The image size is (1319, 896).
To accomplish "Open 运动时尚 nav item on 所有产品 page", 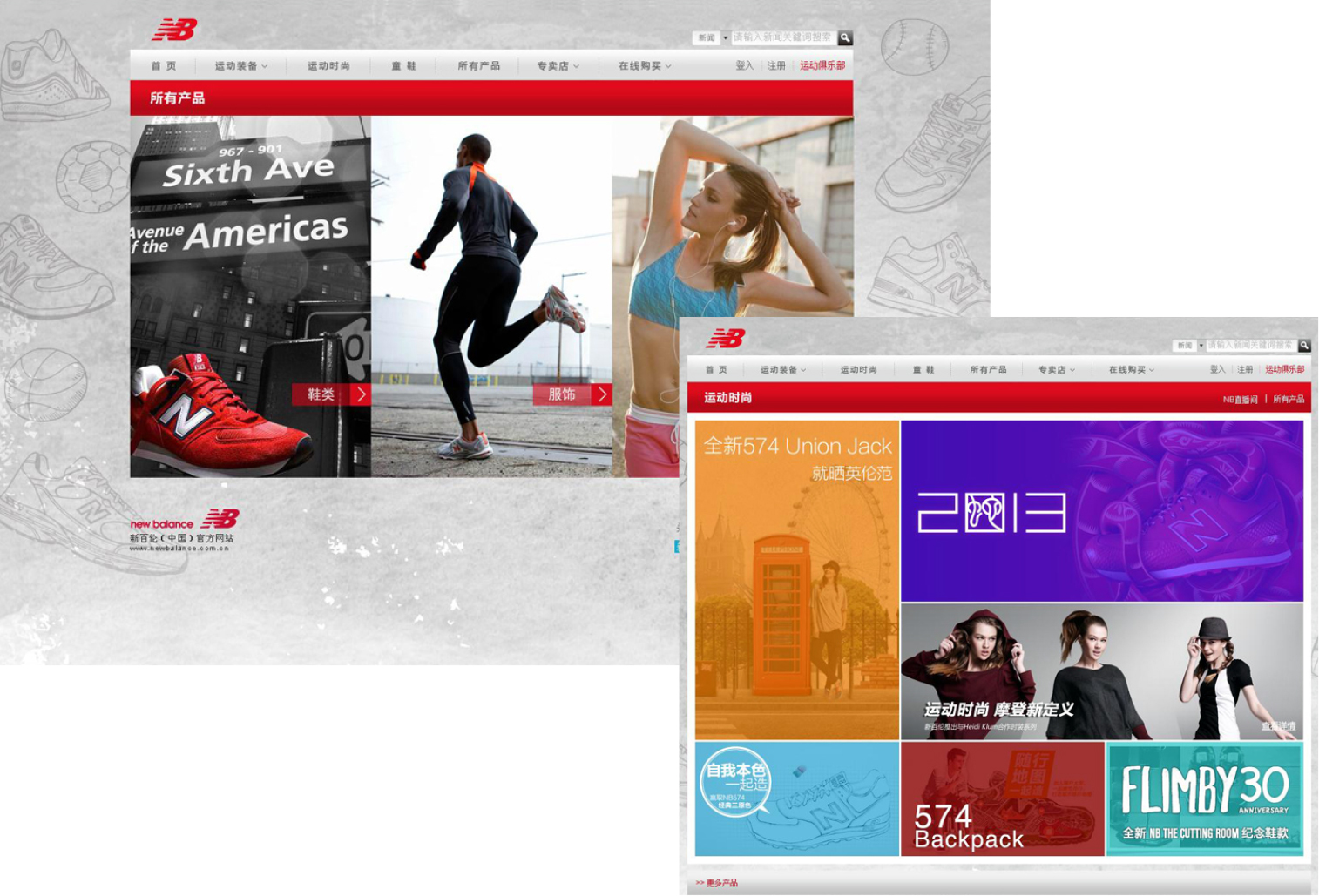I will point(328,66).
